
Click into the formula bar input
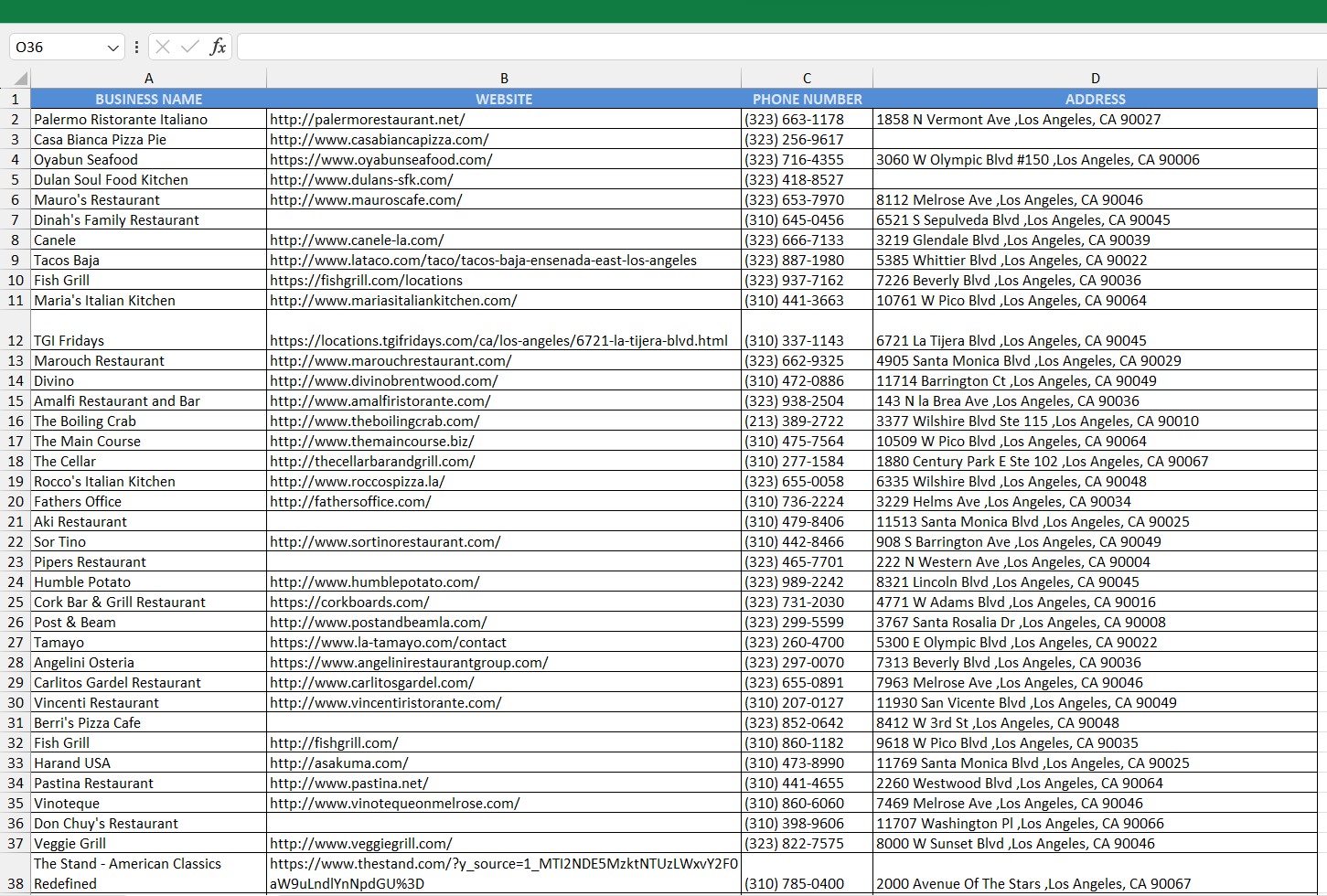[x=782, y=47]
